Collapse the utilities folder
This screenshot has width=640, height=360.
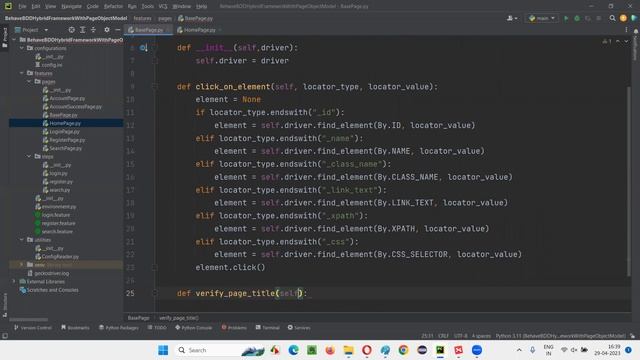(x=22, y=240)
